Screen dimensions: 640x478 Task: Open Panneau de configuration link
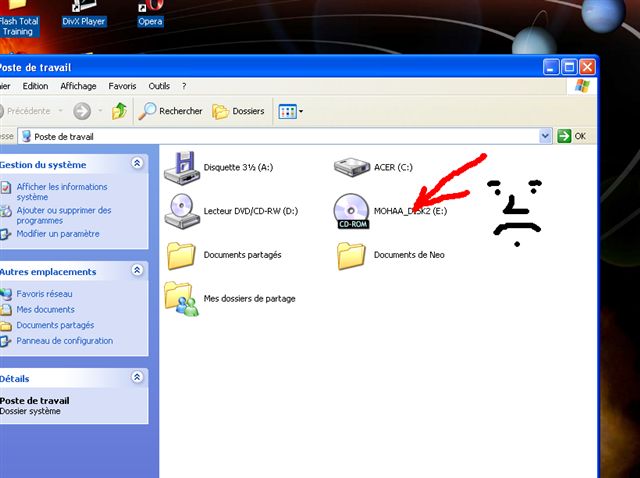tap(64, 341)
